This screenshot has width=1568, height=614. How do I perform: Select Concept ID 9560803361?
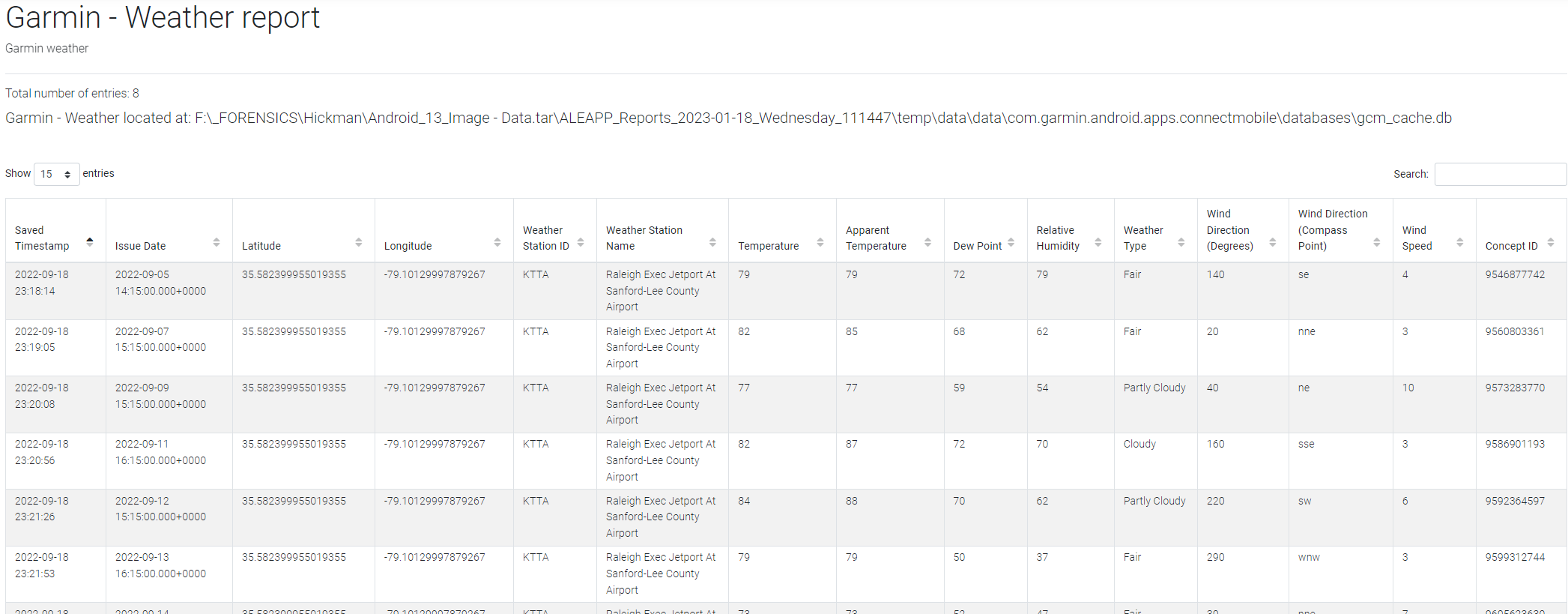(1515, 331)
